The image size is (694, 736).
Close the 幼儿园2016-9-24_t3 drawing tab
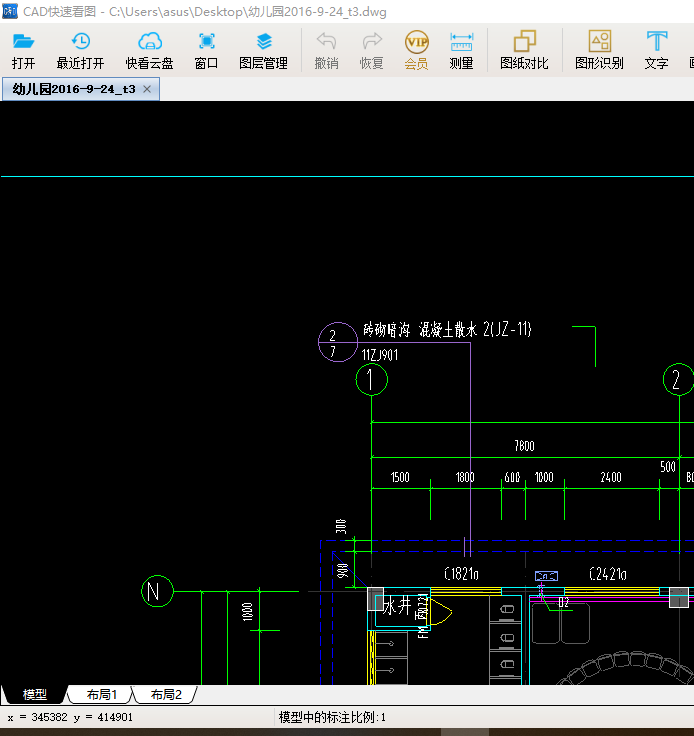147,89
